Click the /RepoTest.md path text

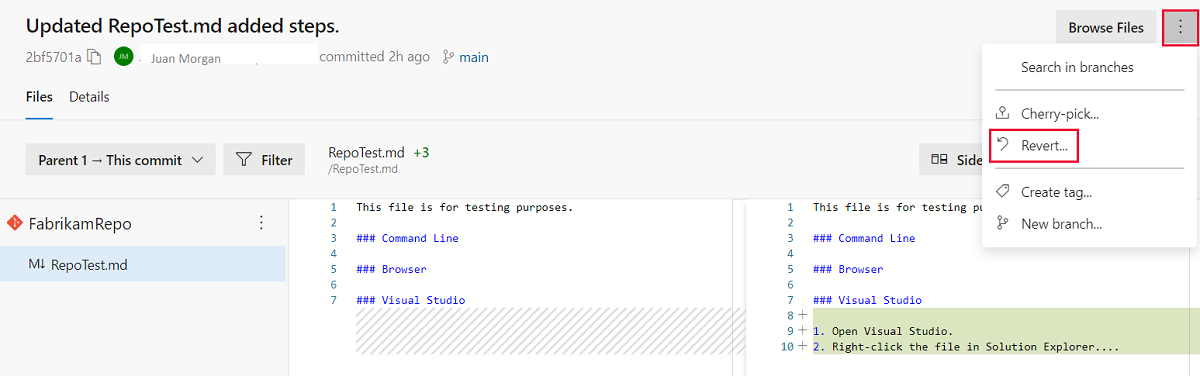[363, 169]
